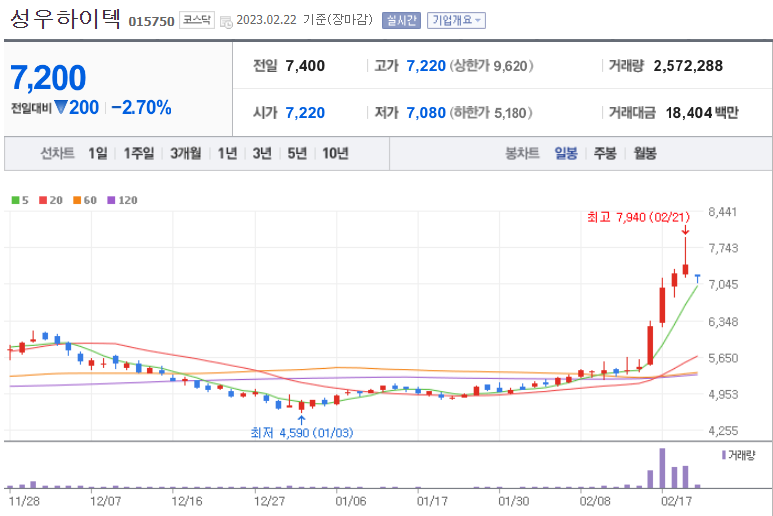This screenshot has width=773, height=516.
Task: Click the orange 60-day moving average swatch
Action: point(77,200)
